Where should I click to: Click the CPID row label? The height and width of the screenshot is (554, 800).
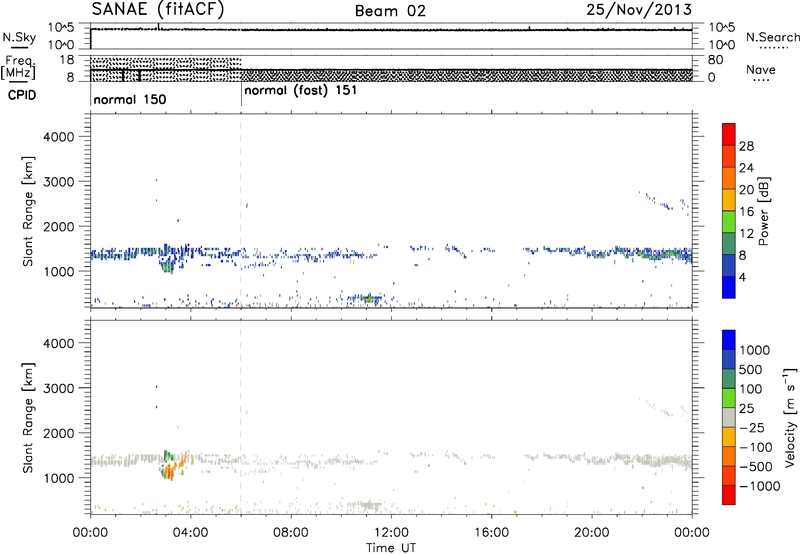pyautogui.click(x=22, y=95)
